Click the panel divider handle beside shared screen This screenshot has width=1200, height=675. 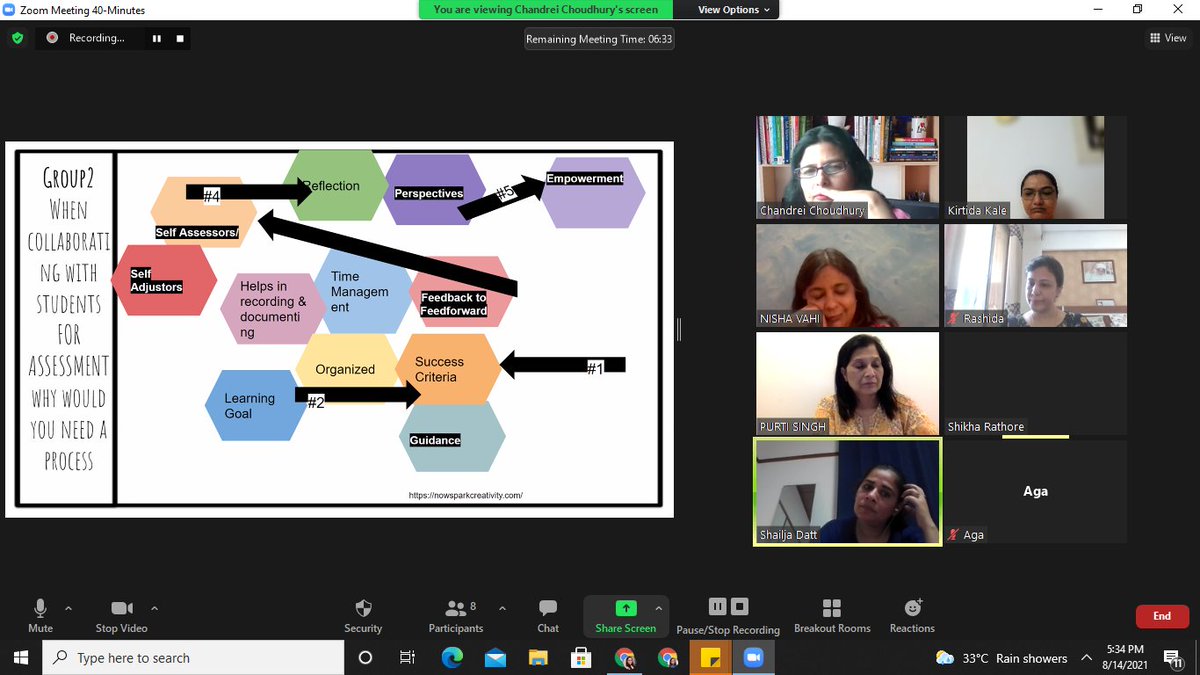(x=679, y=330)
